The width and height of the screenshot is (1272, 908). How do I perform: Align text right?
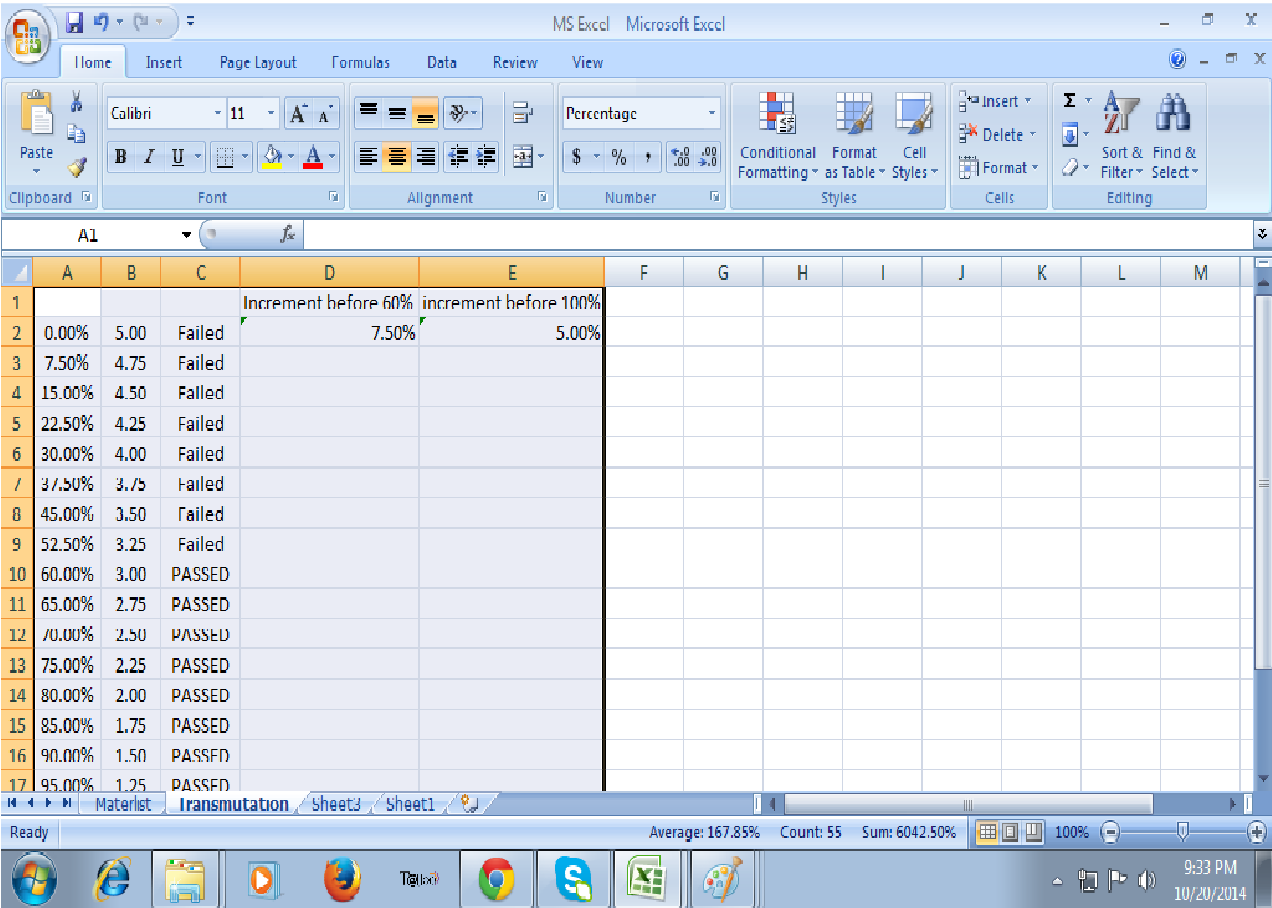pyautogui.click(x=424, y=156)
